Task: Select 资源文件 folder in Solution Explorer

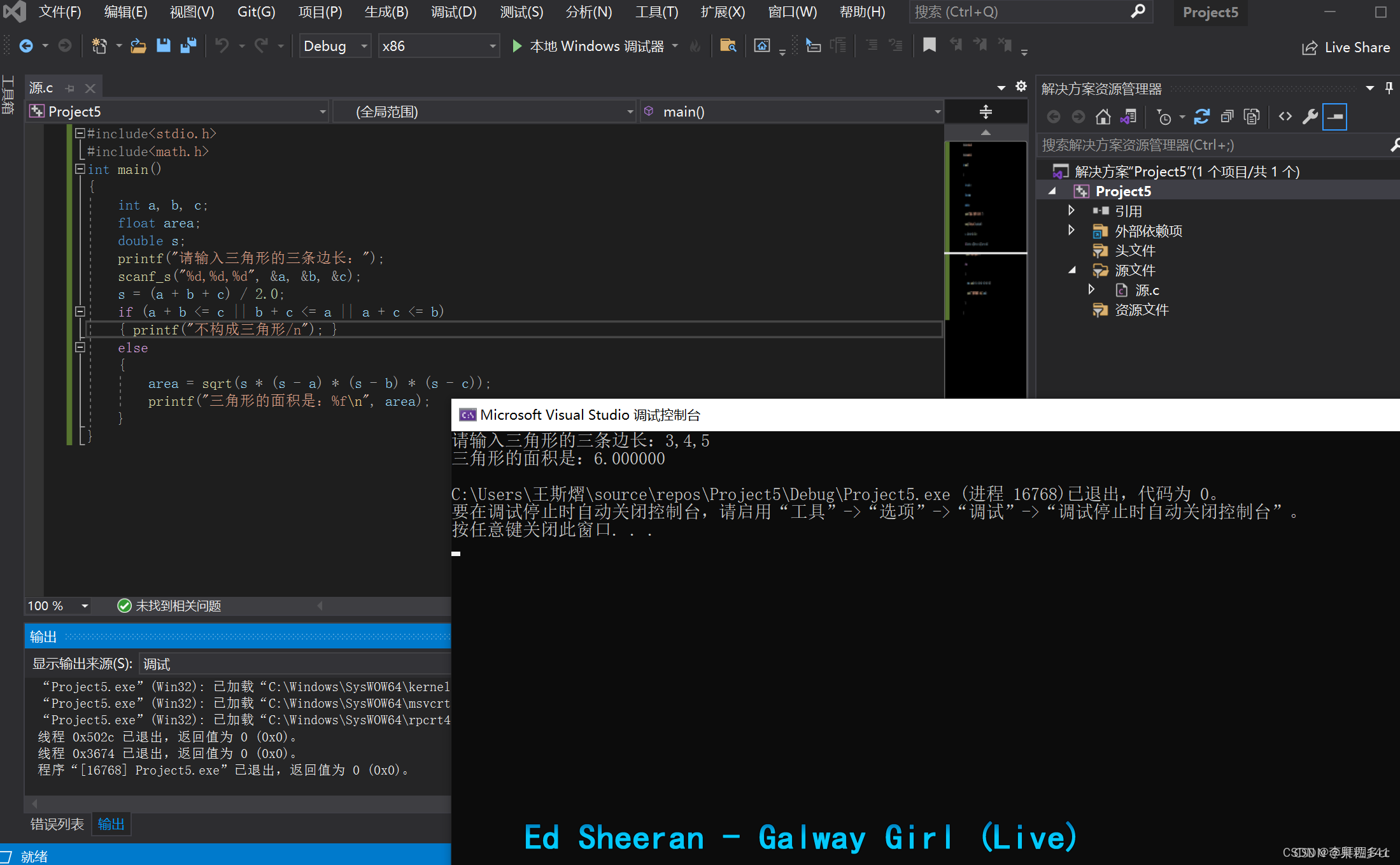Action: [x=1142, y=310]
